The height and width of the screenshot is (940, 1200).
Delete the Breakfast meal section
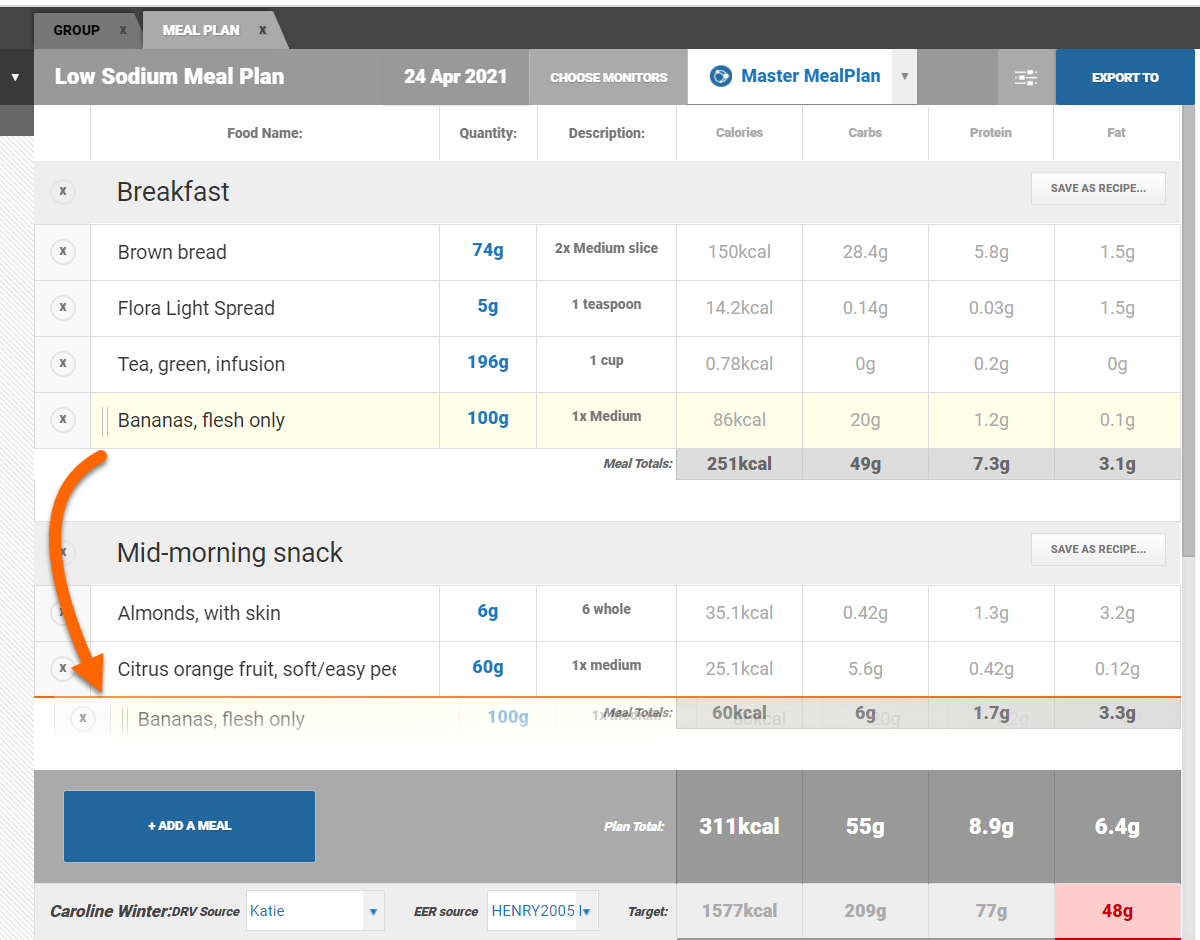tap(63, 191)
